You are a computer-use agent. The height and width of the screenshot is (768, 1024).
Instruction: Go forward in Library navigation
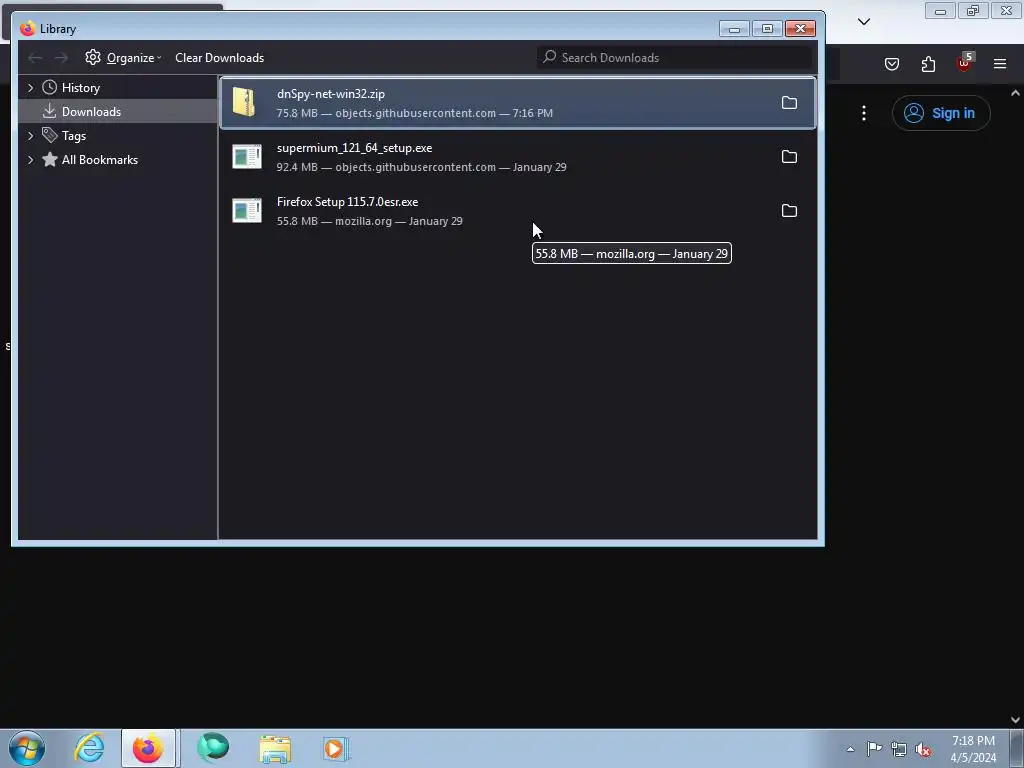pyautogui.click(x=61, y=58)
